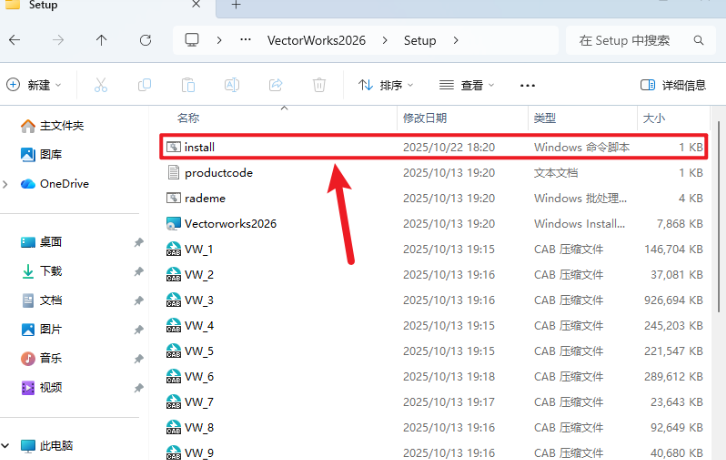Click the Paste clipboard icon

click(189, 85)
